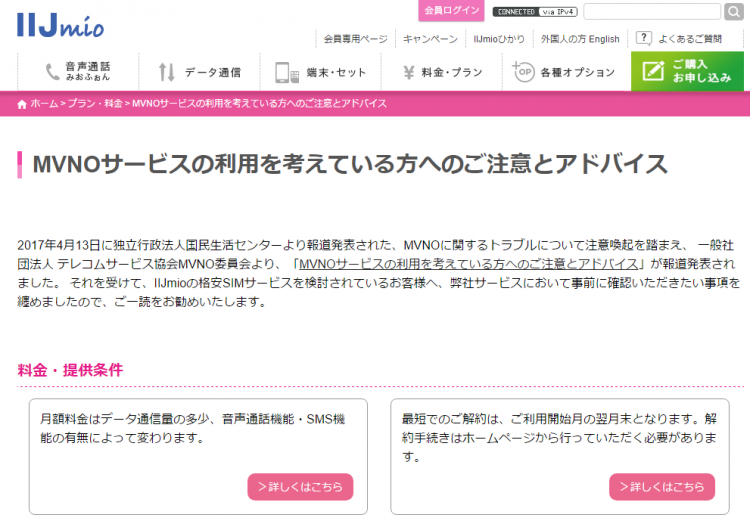The image size is (750, 527).
Task: Select 音声通話 みおふぉん menu item
Action: (x=78, y=72)
